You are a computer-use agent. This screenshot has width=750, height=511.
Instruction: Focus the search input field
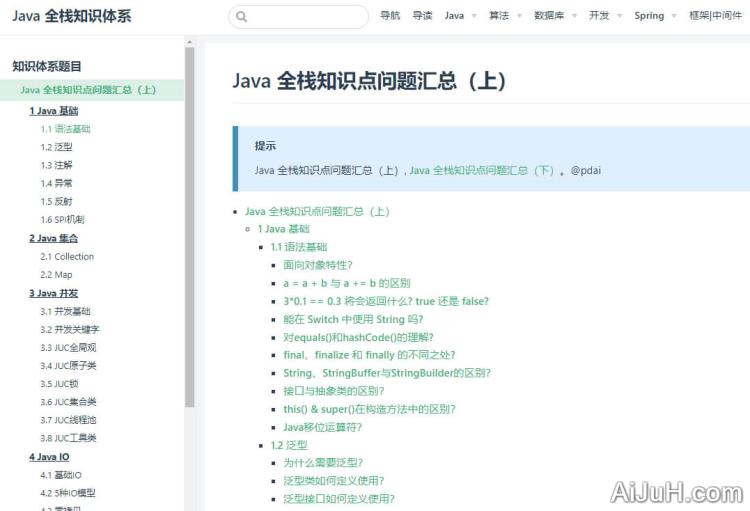point(298,17)
